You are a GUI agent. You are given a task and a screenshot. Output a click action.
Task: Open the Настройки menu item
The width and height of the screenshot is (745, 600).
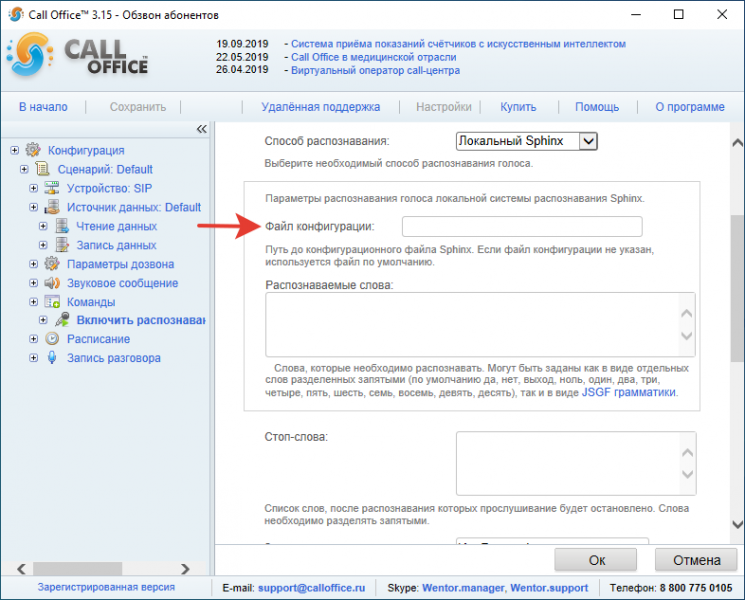point(444,107)
